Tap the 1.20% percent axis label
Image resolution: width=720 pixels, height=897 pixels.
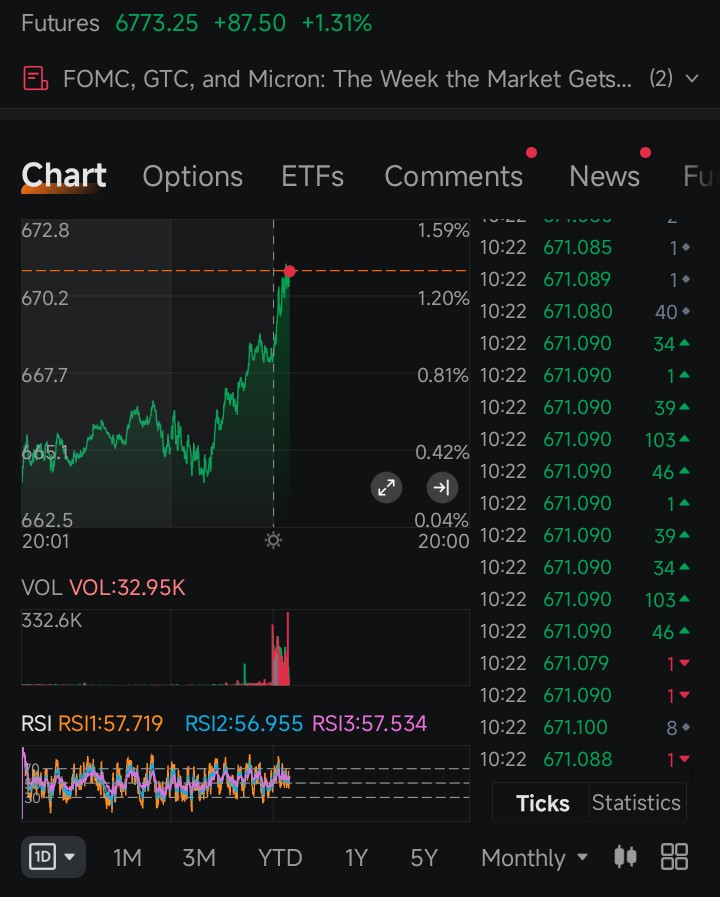[443, 299]
